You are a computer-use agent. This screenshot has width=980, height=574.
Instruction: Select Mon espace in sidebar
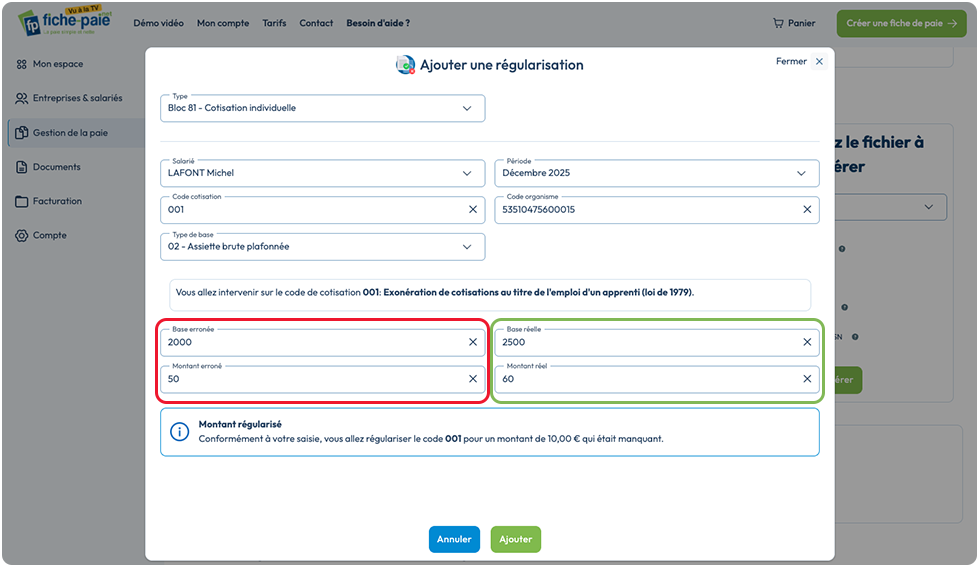pyautogui.click(x=58, y=64)
